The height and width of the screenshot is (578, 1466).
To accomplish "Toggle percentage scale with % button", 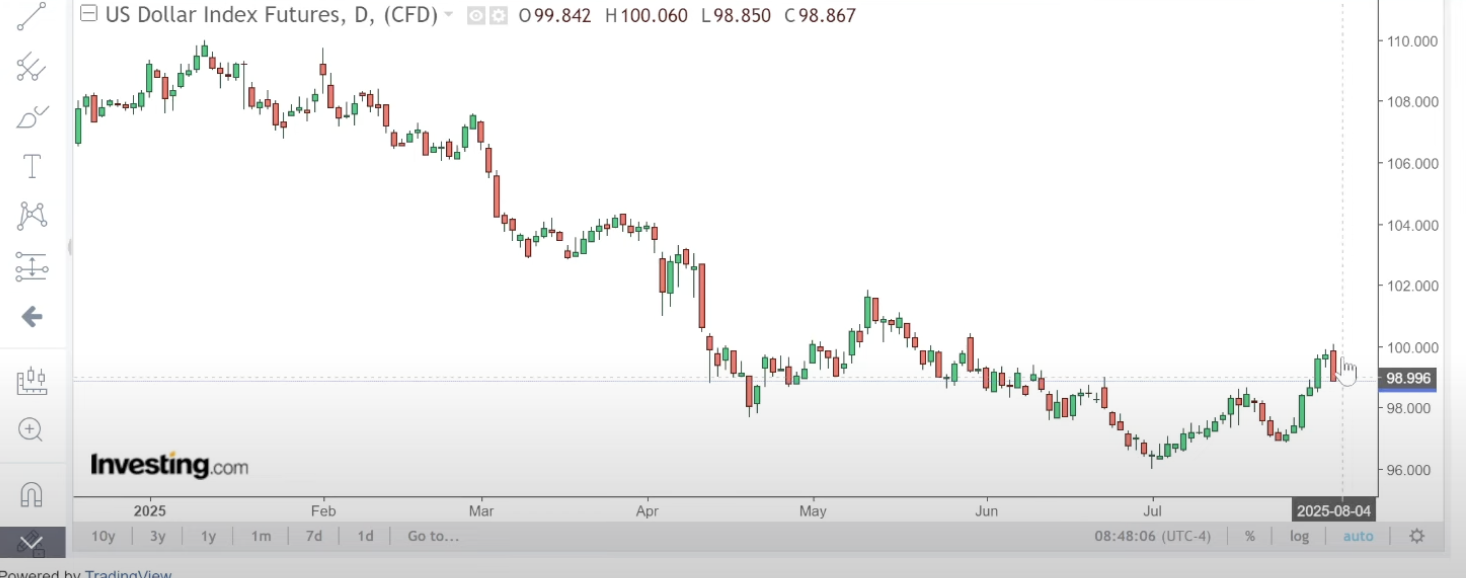I will pos(1250,536).
